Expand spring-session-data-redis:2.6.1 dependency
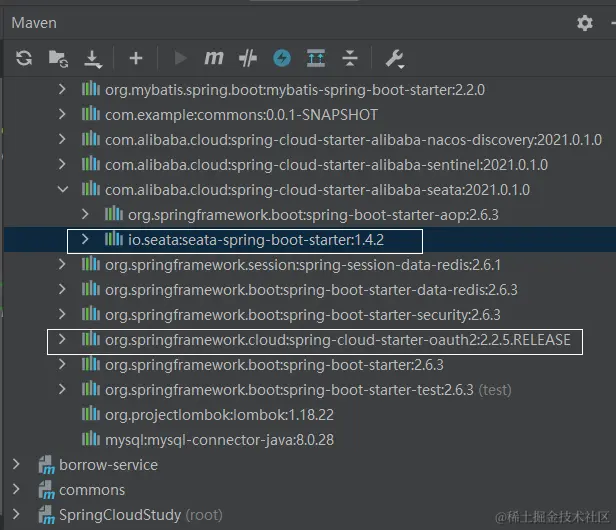 62,264
